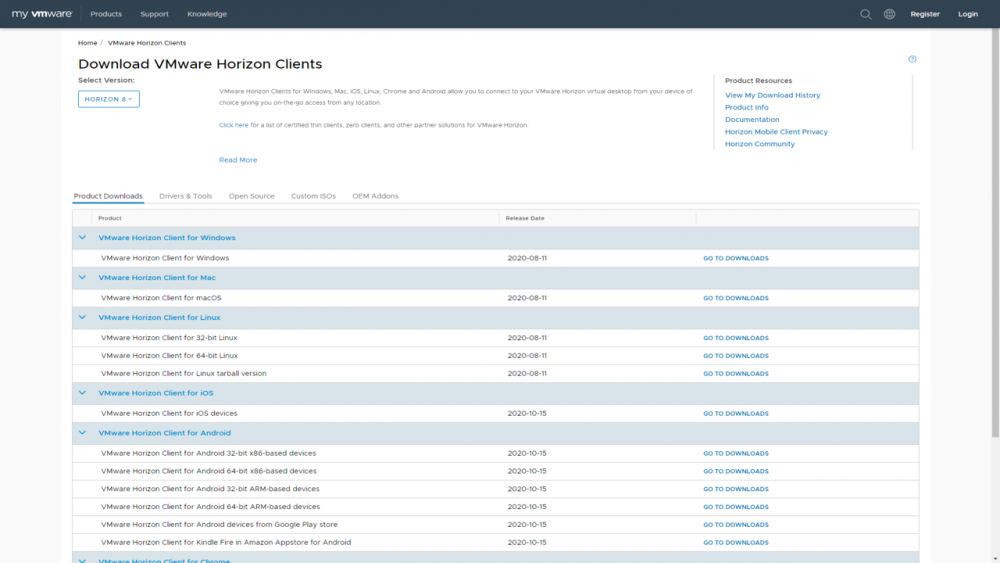
Task: Go to downloads for Android 32-bit ARM-based devices
Action: pyautogui.click(x=735, y=489)
